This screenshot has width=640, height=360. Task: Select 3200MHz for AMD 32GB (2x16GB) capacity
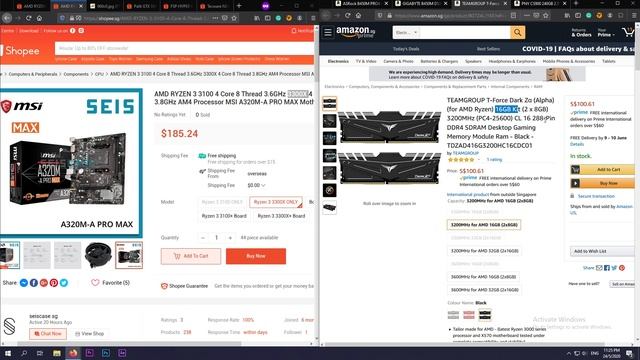(484, 251)
